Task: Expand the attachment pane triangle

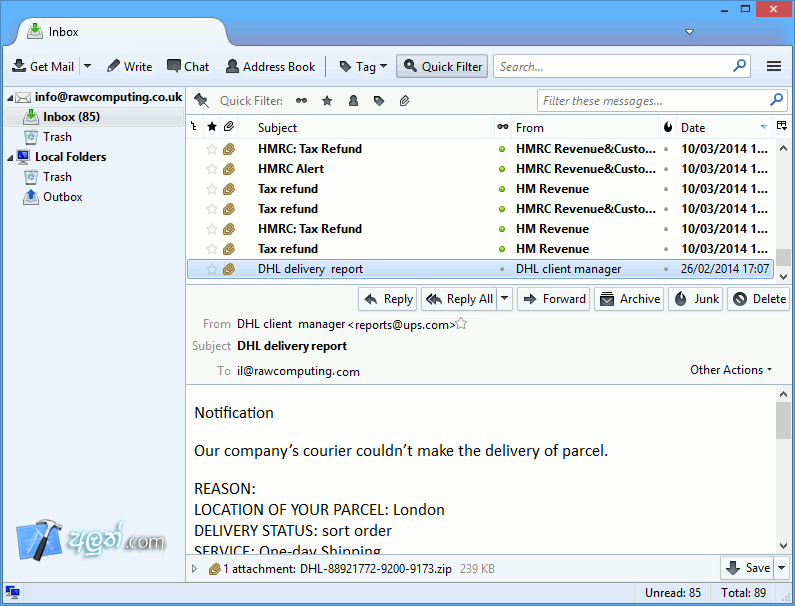Action: click(x=195, y=569)
